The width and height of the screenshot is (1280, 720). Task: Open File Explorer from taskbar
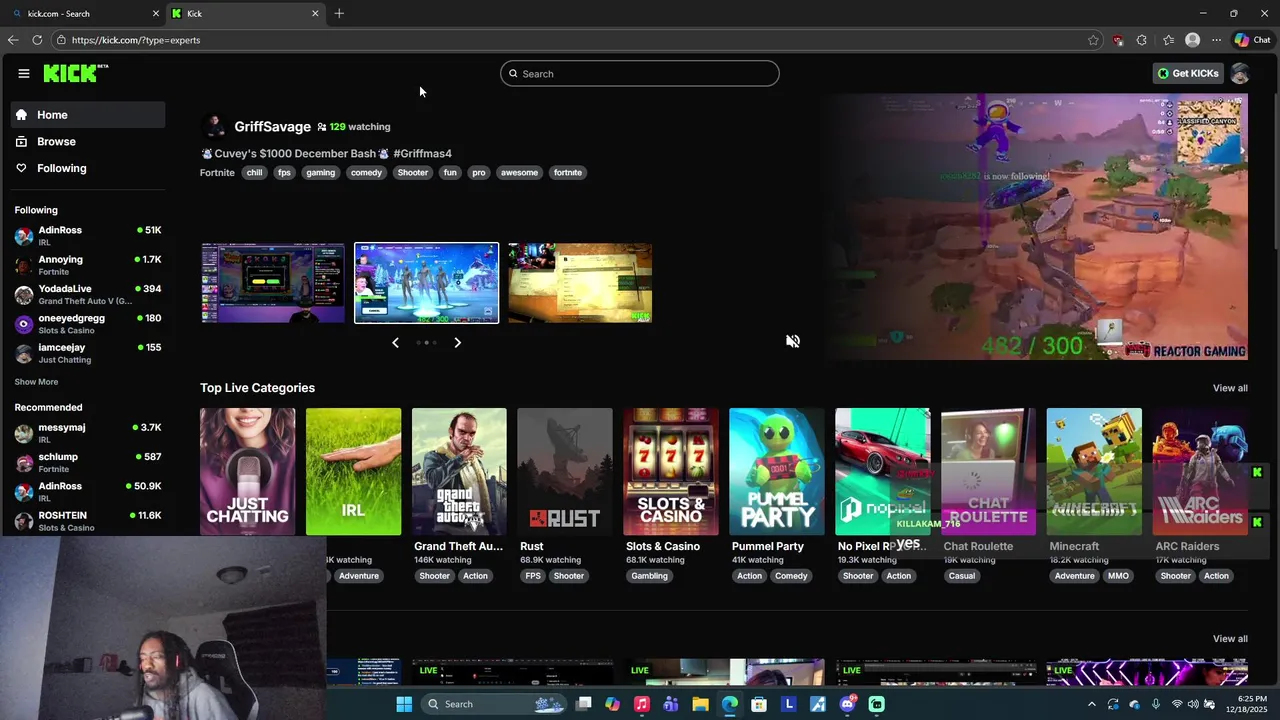[700, 704]
